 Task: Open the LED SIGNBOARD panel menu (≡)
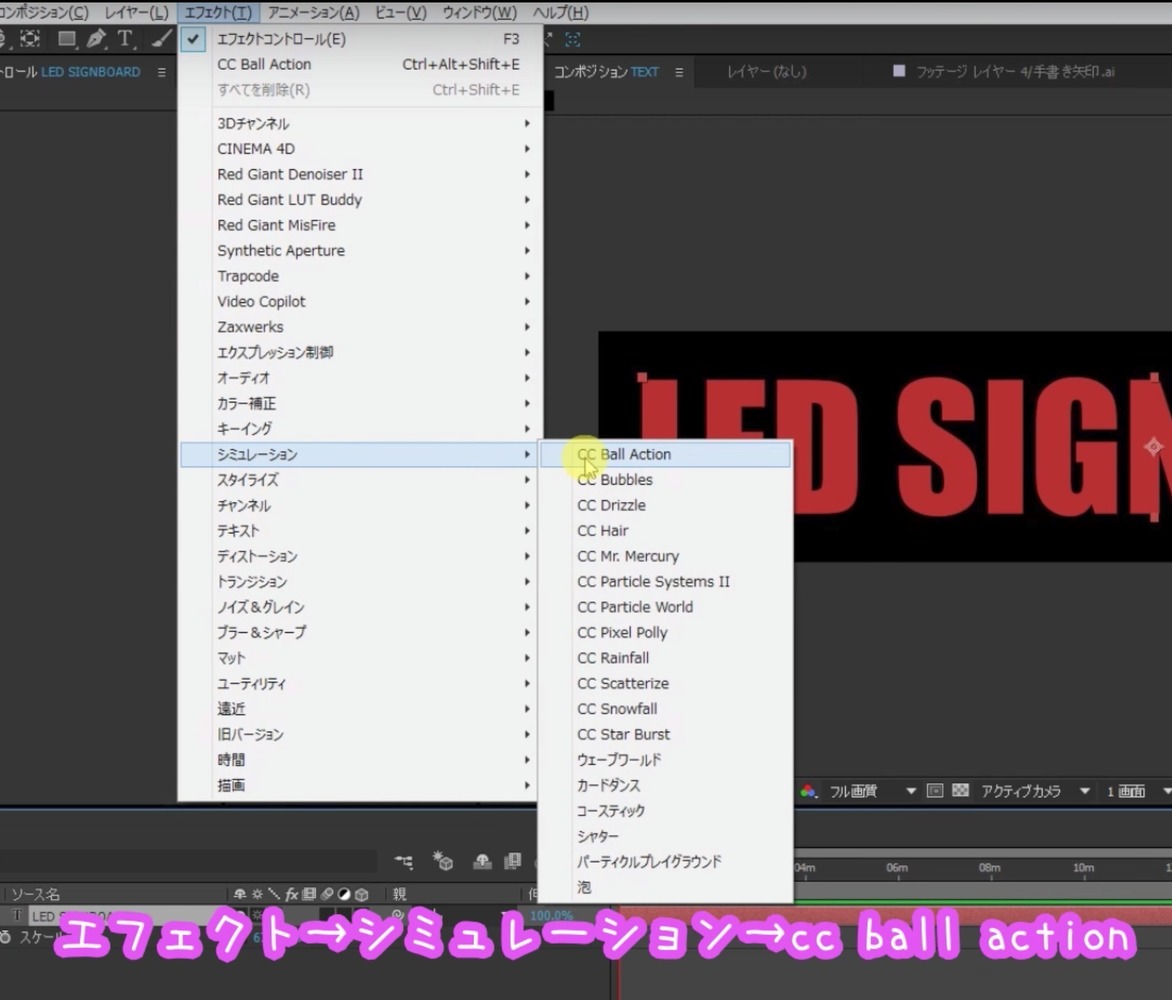162,72
